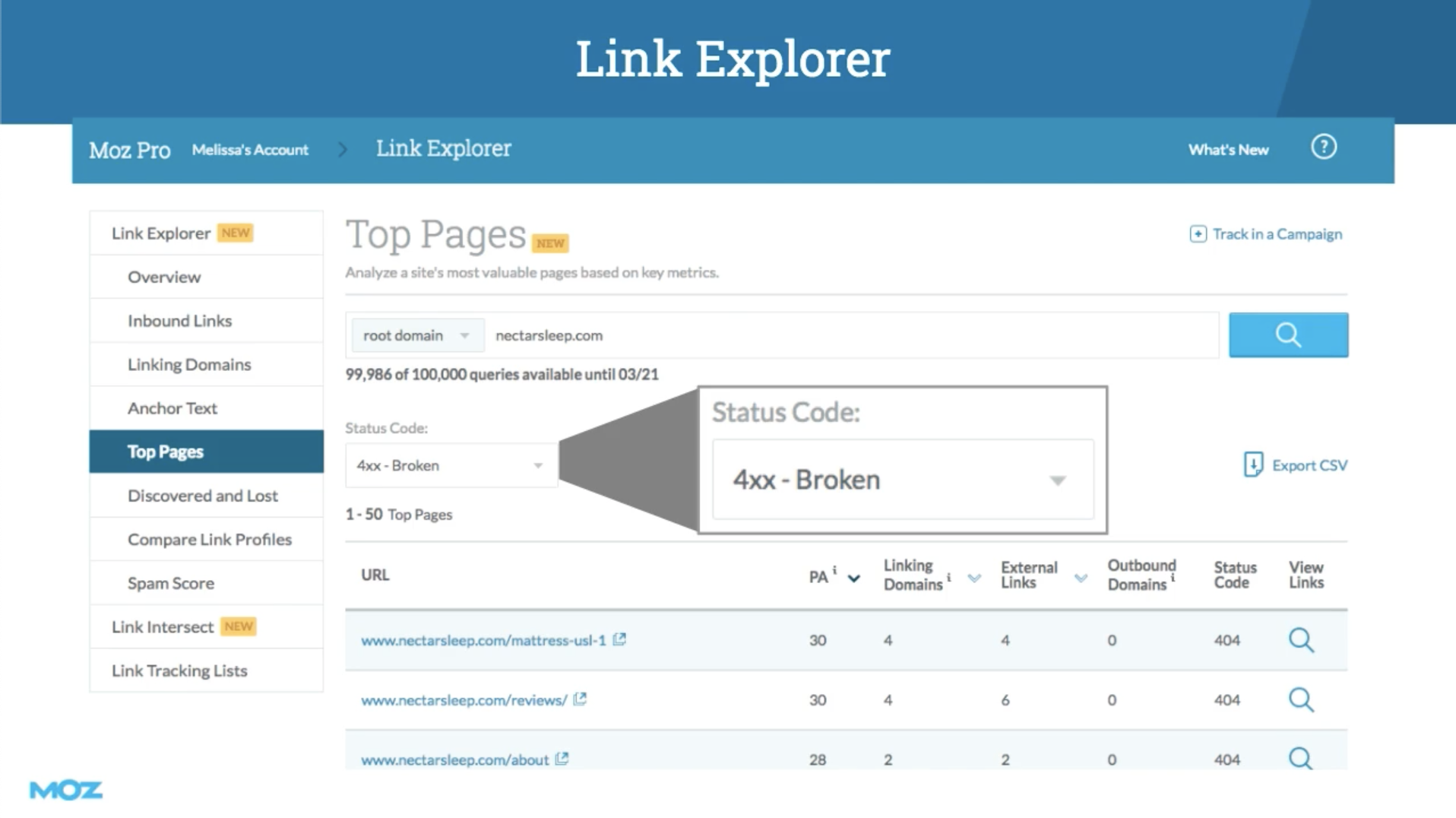Open the help question mark icon
The width and height of the screenshot is (1456, 818).
tap(1323, 147)
